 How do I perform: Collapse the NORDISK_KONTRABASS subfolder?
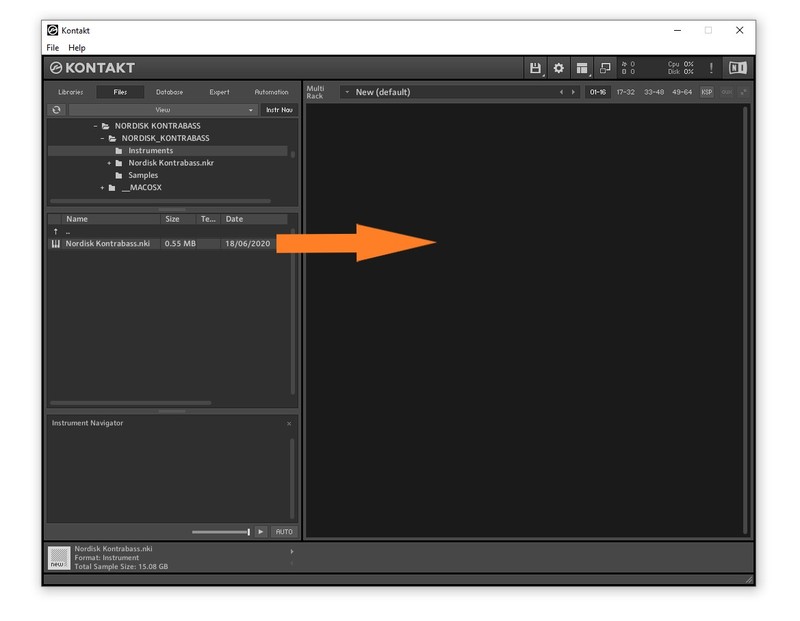[102, 138]
